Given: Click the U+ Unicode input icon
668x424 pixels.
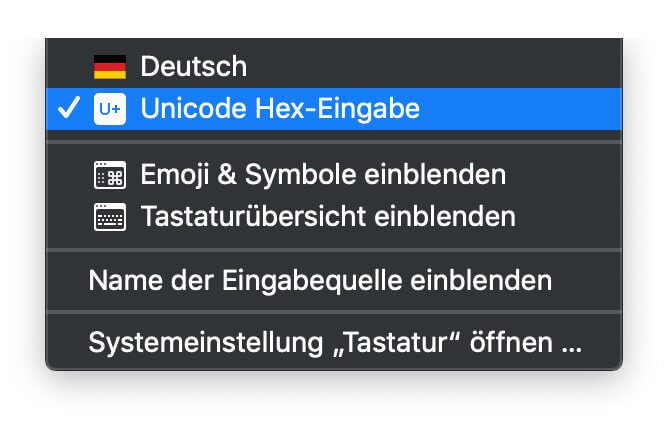Looking at the screenshot, I should point(110,109).
